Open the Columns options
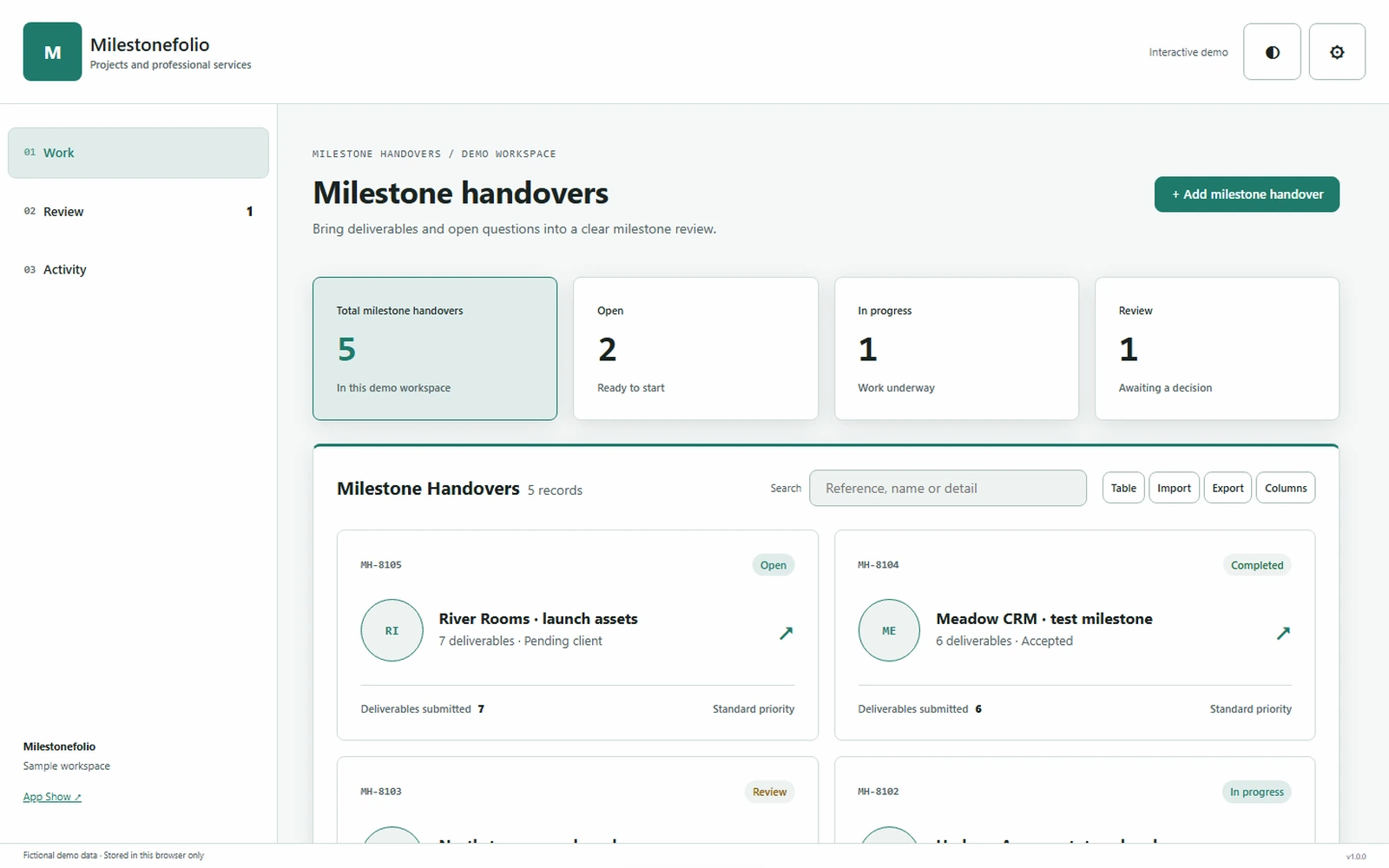 [x=1286, y=488]
